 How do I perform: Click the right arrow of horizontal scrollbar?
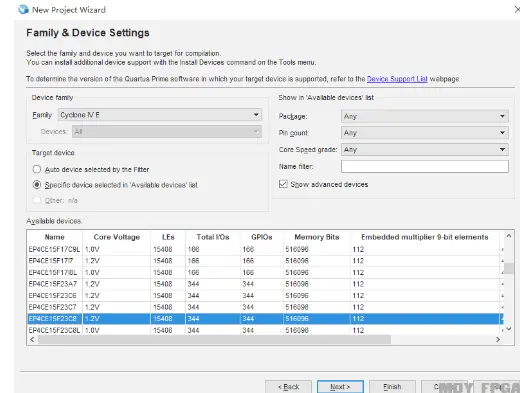pyautogui.click(x=498, y=339)
